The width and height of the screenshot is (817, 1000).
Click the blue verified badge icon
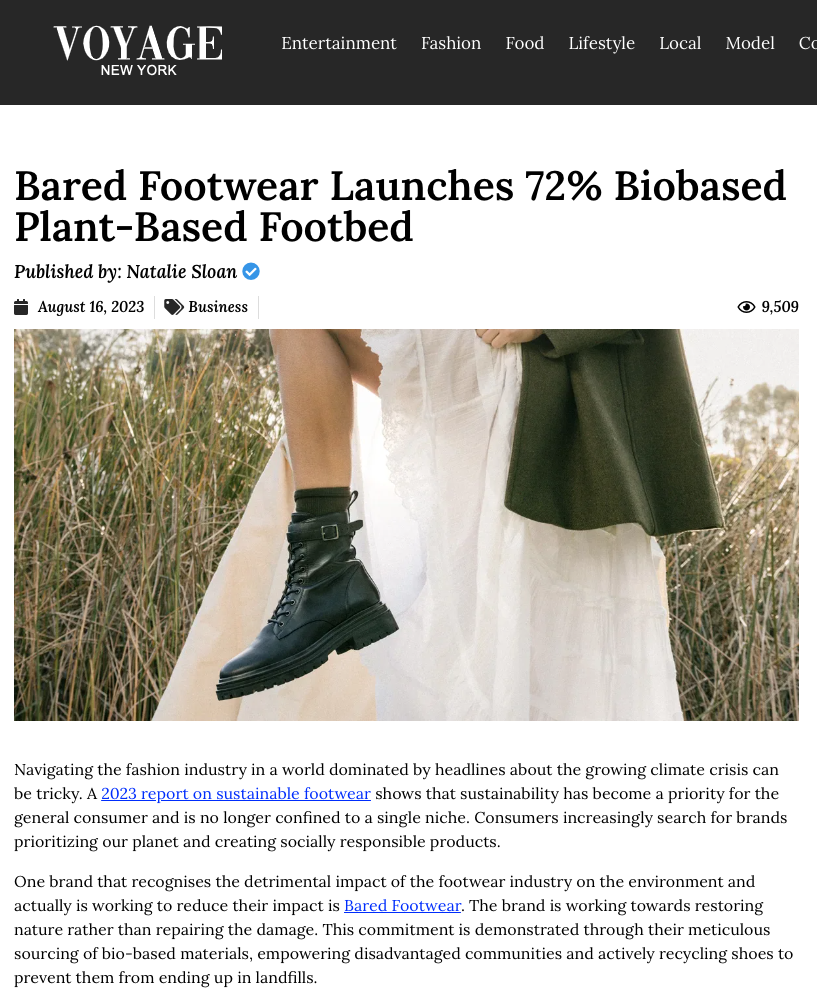pos(251,272)
